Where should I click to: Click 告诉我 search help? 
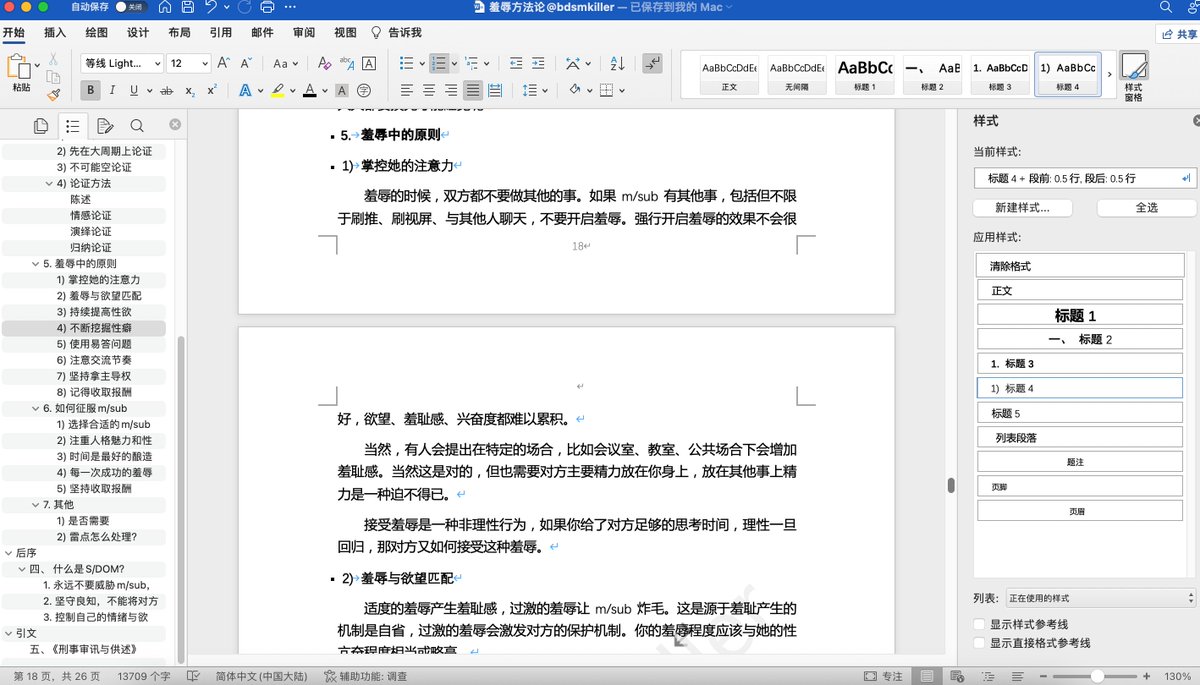tap(397, 32)
